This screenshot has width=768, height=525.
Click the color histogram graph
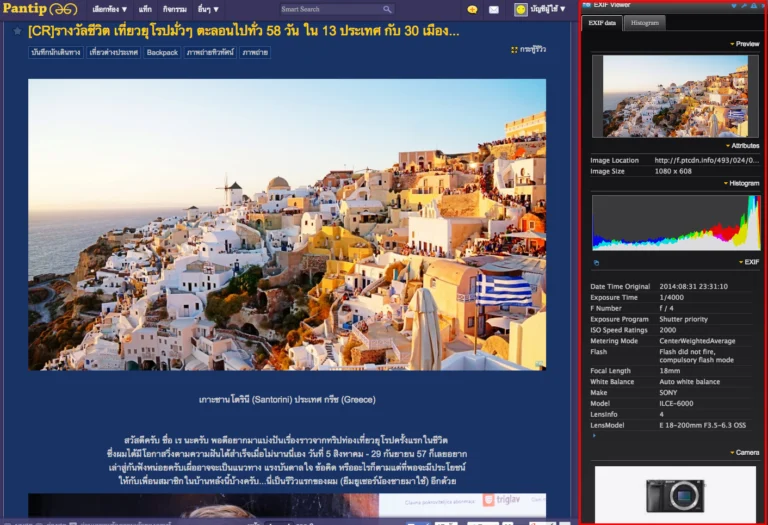pyautogui.click(x=676, y=223)
